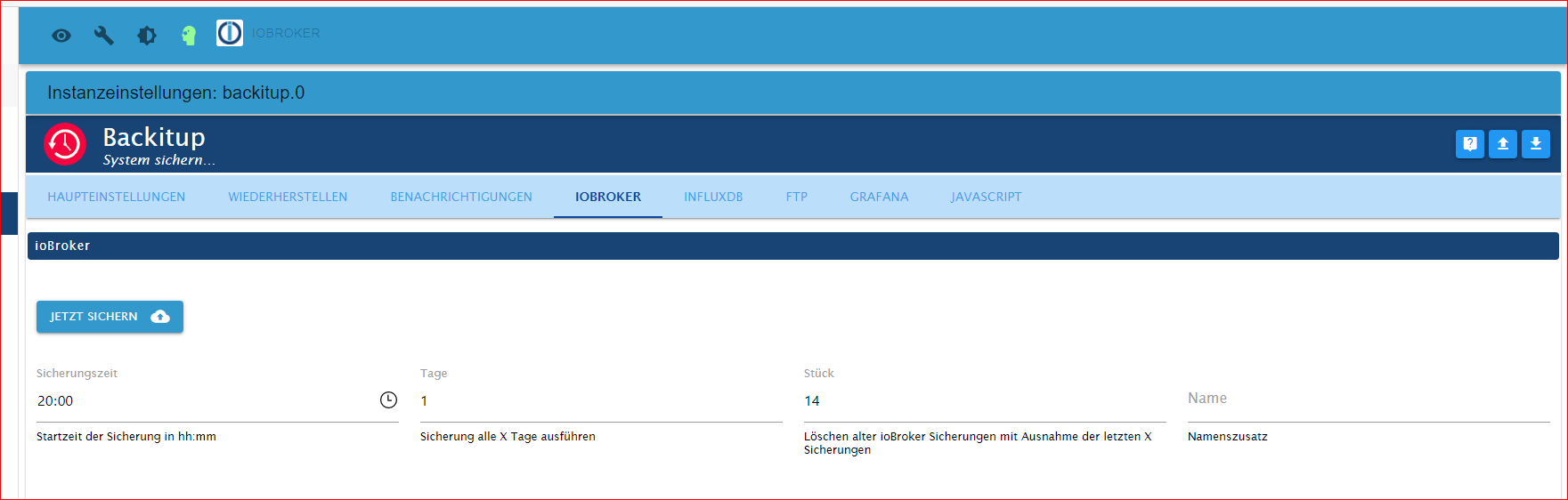
Task: Switch to the FTP tab
Action: (x=797, y=197)
